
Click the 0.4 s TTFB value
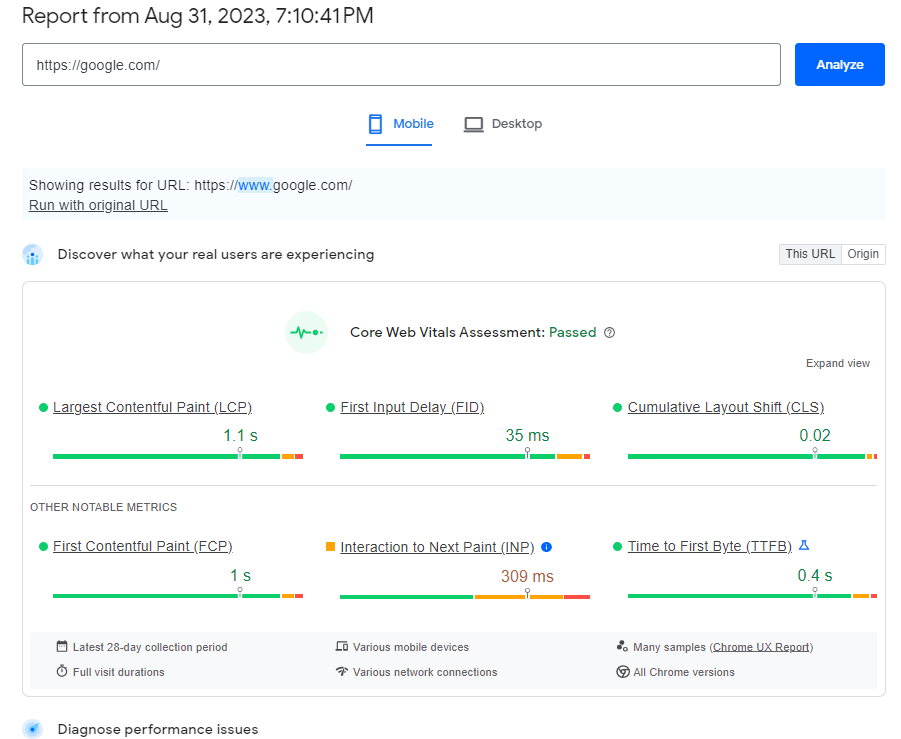[x=815, y=575]
